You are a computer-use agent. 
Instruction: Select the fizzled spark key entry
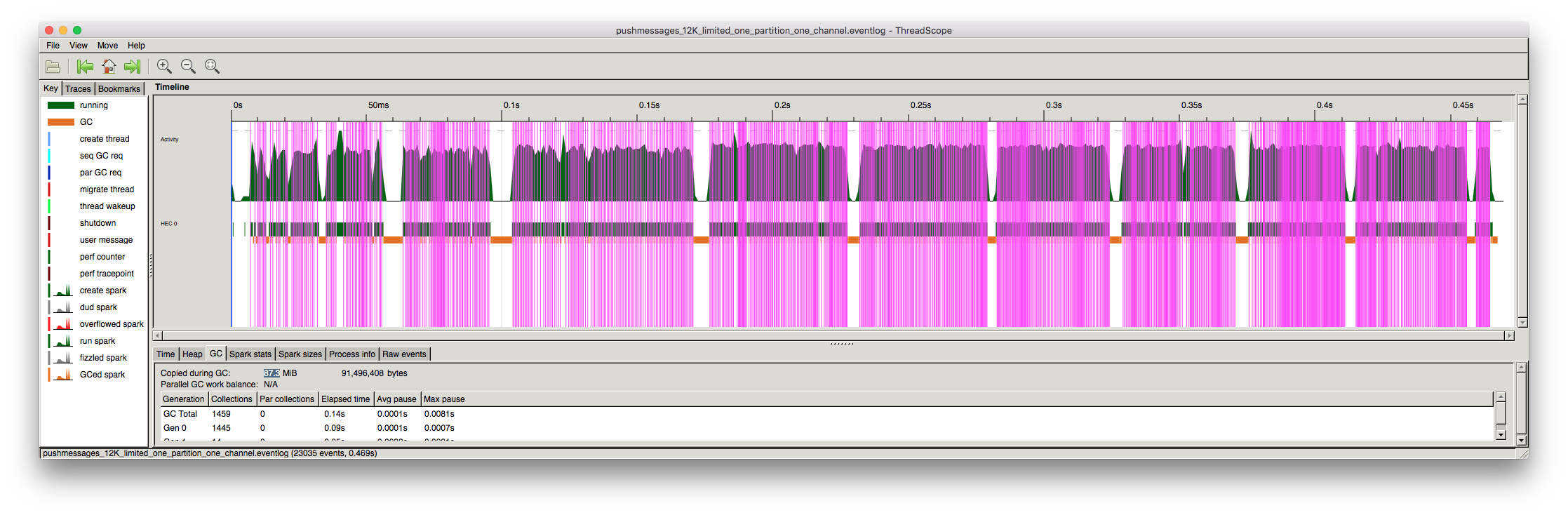click(x=103, y=358)
